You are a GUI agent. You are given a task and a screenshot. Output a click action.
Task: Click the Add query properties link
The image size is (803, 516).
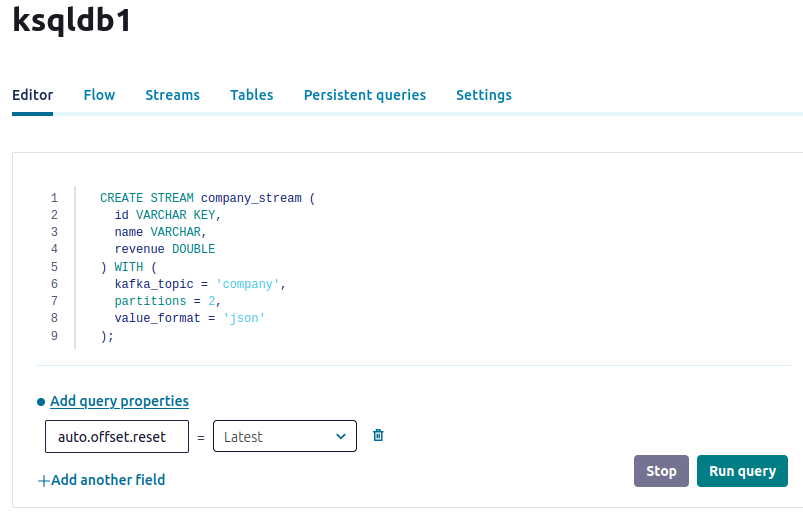[119, 401]
